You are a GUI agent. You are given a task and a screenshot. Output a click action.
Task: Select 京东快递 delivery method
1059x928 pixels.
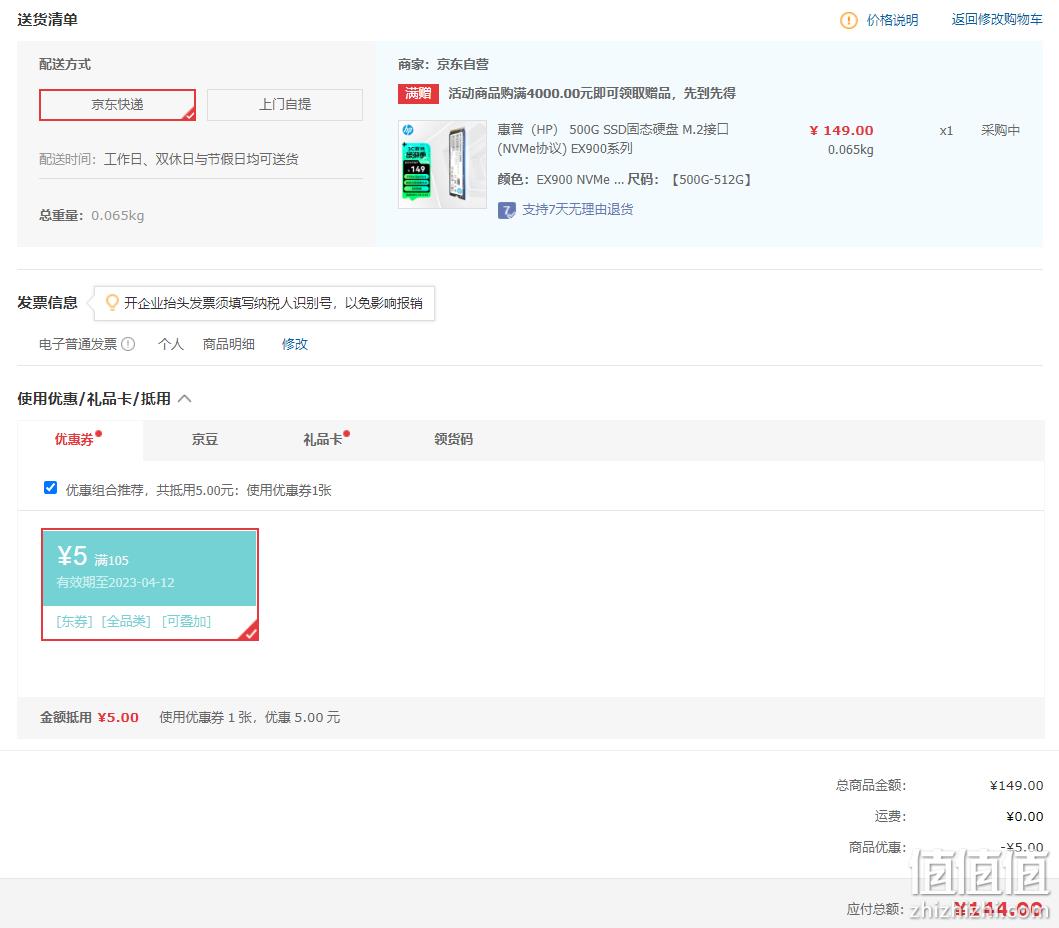(118, 105)
